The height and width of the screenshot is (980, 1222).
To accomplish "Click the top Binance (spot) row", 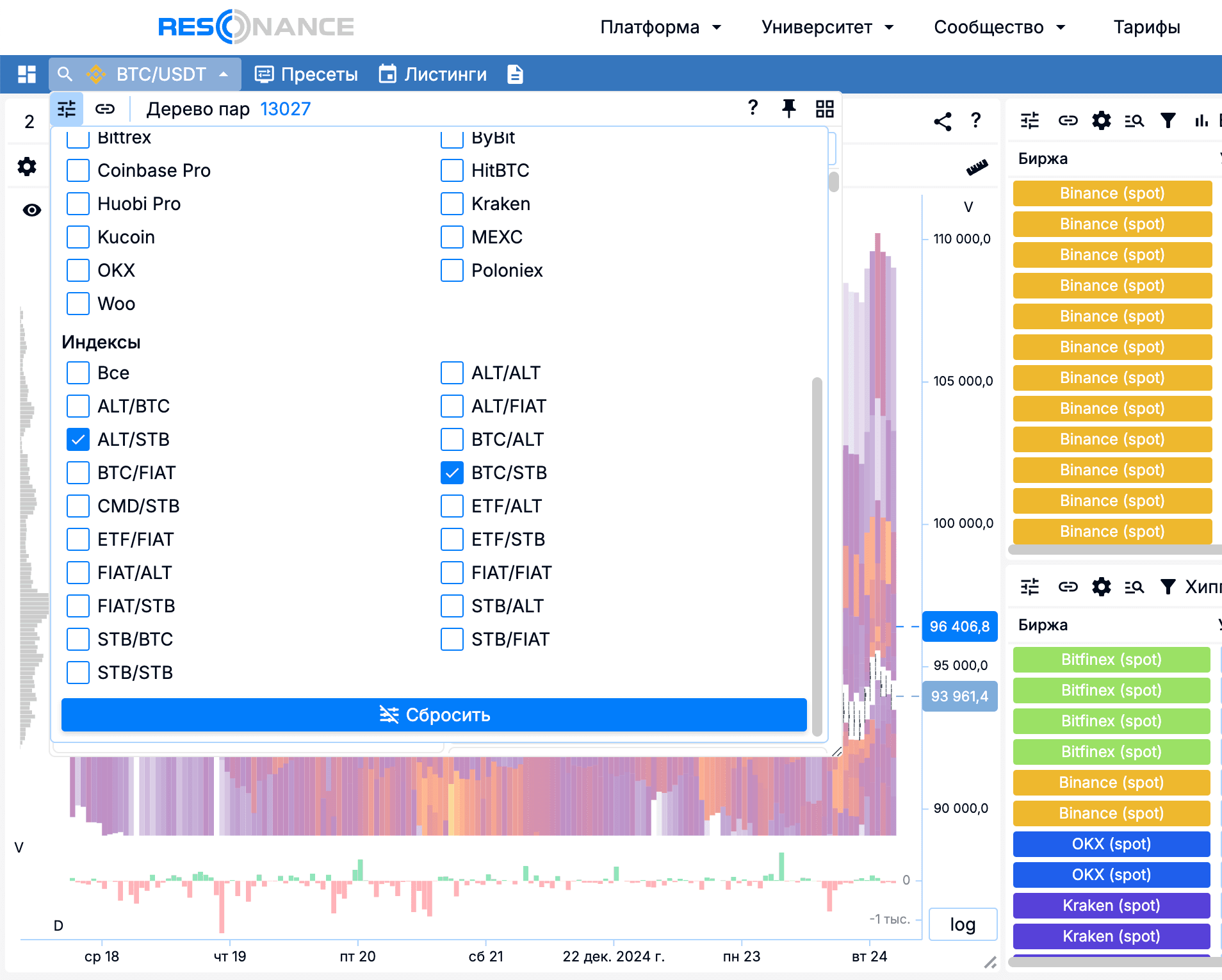I will coord(1112,193).
